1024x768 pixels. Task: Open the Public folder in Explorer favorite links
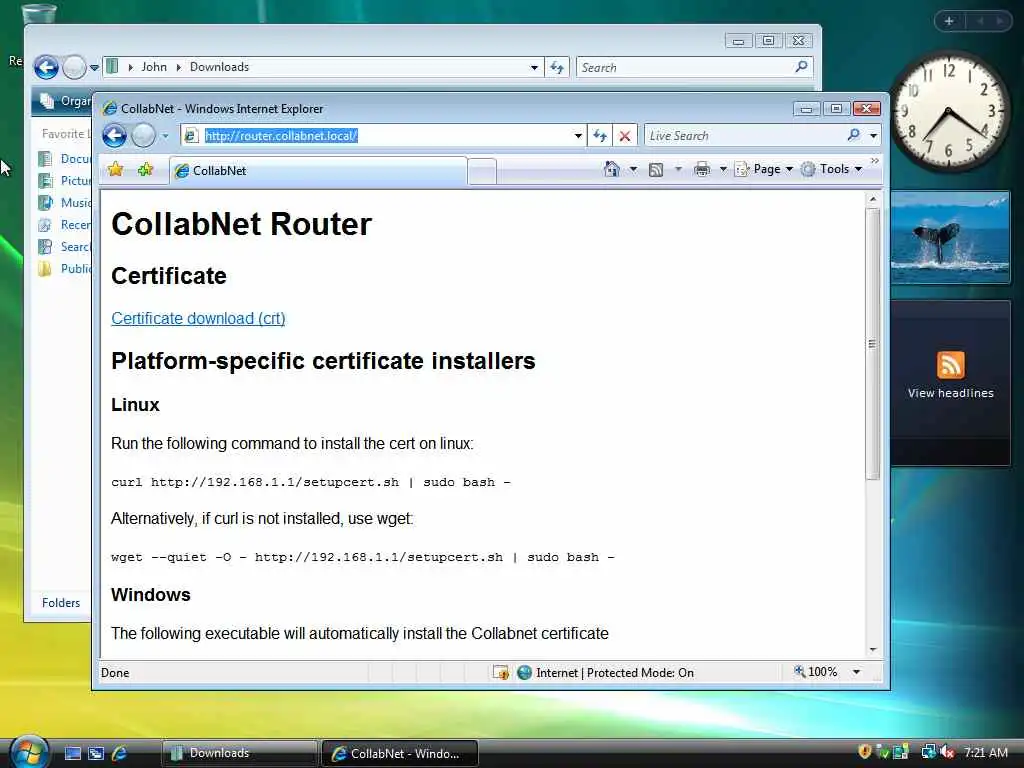(x=65, y=269)
